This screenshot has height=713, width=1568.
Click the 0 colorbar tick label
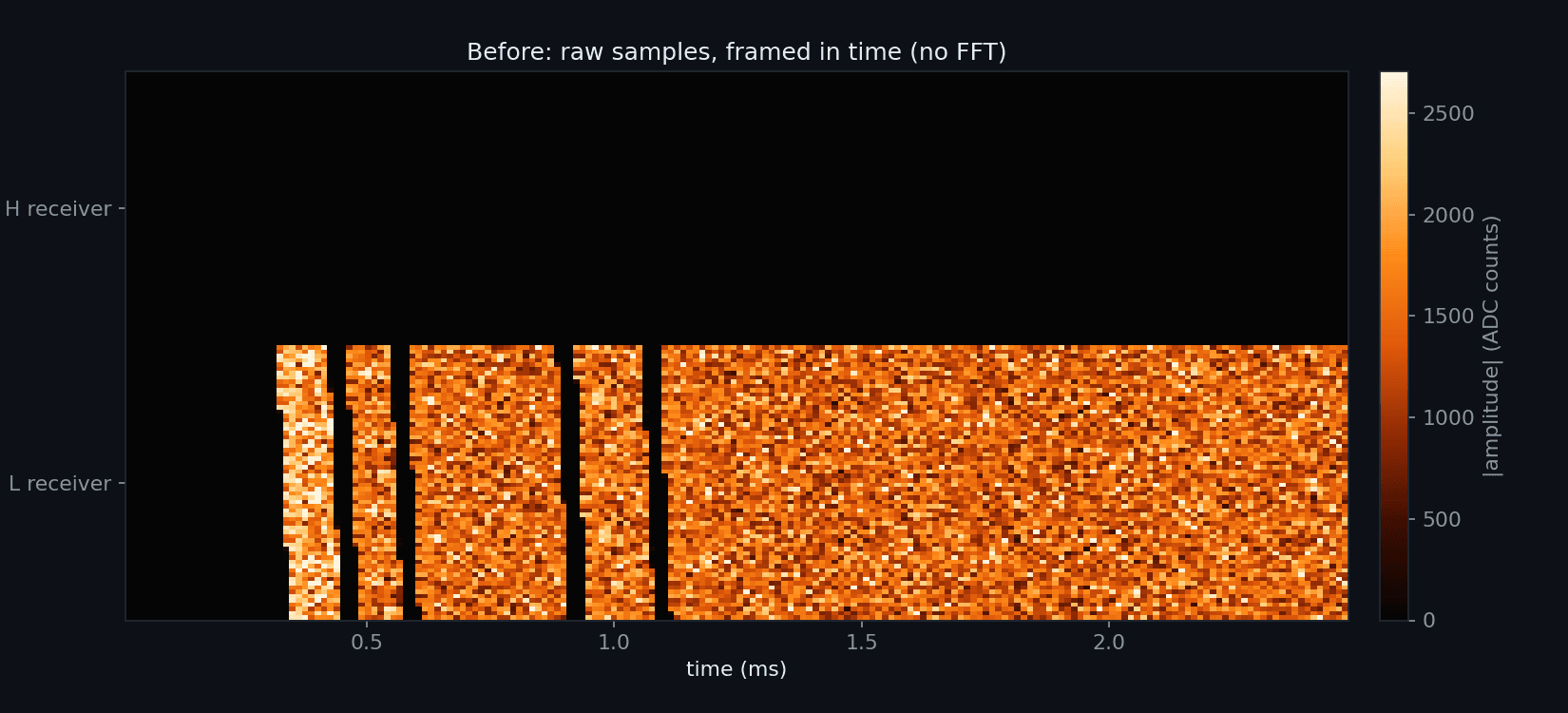click(x=1429, y=620)
